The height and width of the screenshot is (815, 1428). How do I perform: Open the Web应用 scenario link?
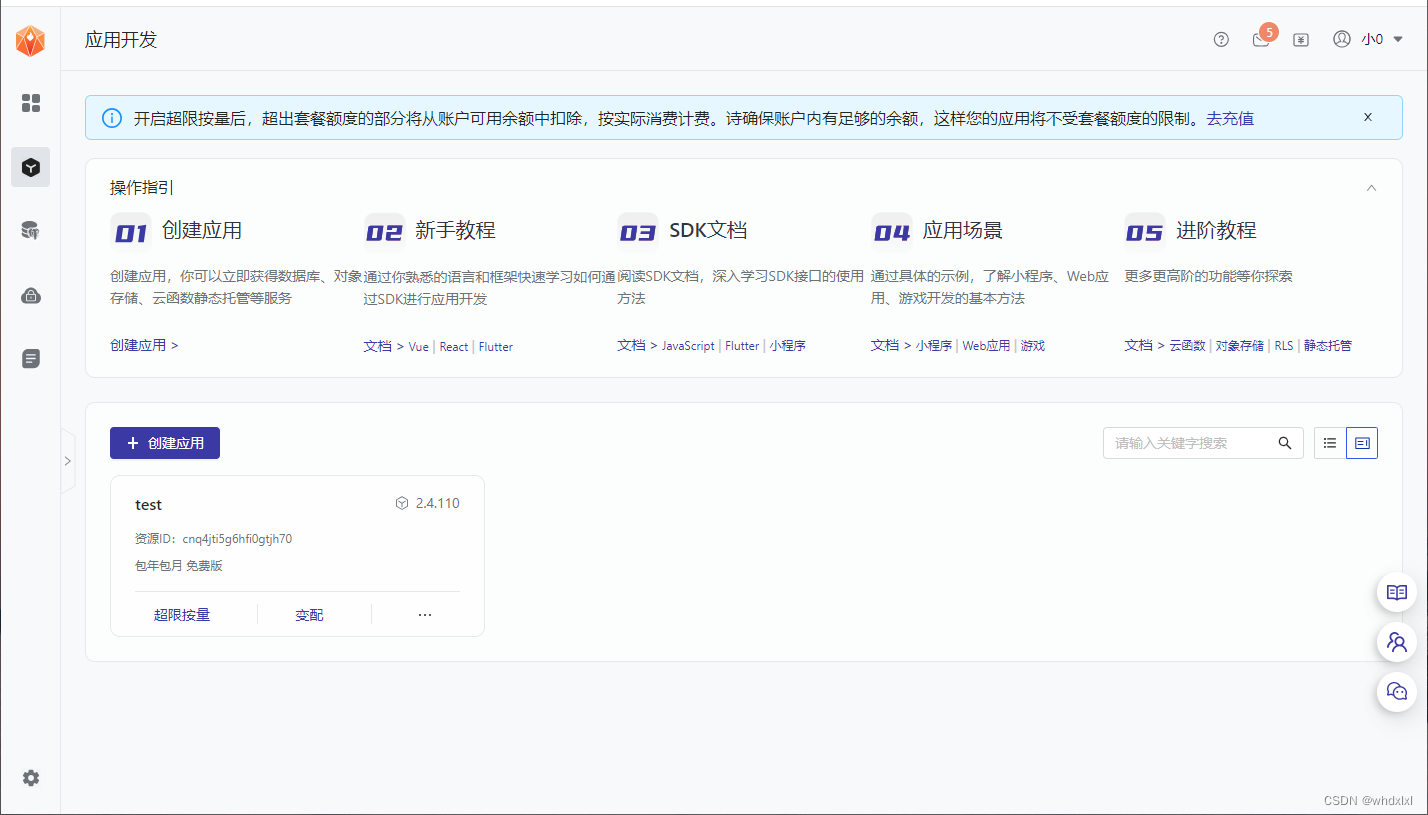pos(986,346)
